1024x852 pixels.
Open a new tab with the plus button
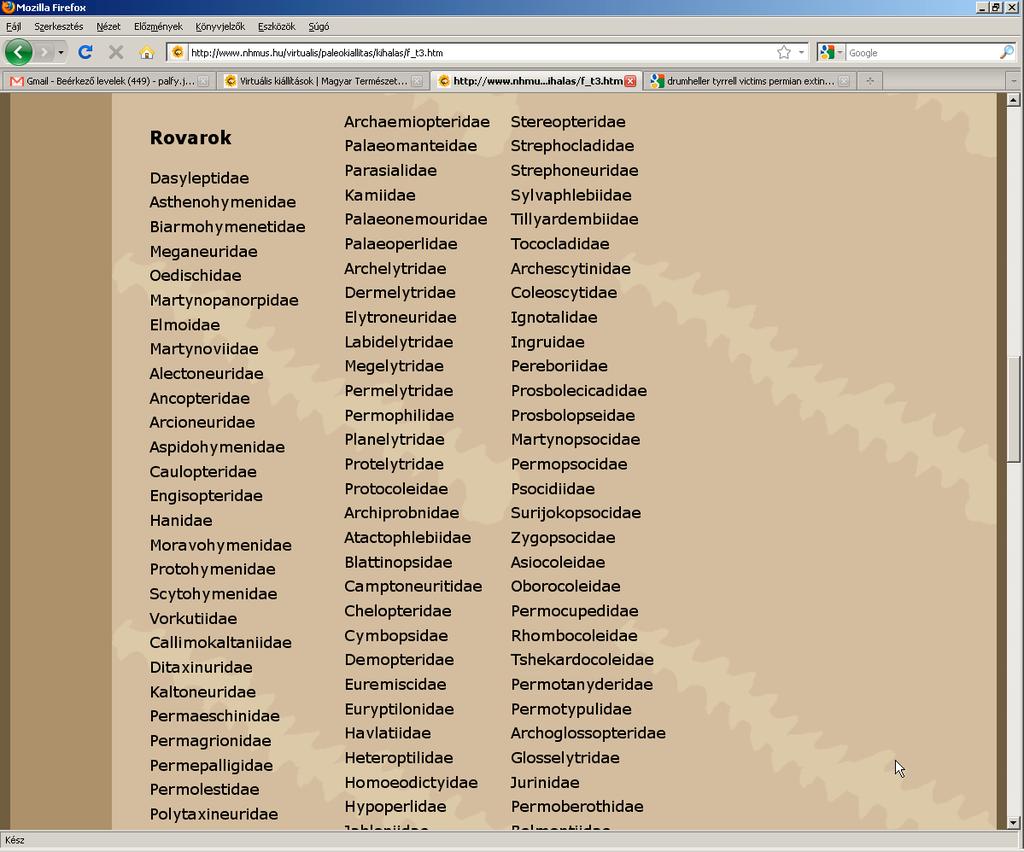pyautogui.click(x=870, y=81)
